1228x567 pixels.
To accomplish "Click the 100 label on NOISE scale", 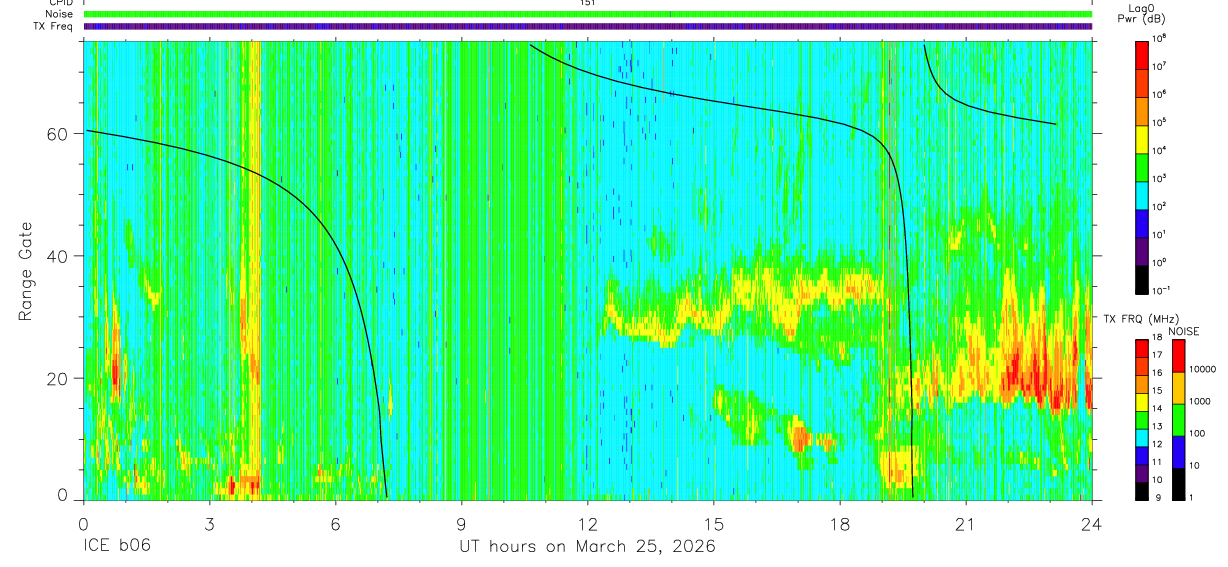I will (x=1196, y=433).
